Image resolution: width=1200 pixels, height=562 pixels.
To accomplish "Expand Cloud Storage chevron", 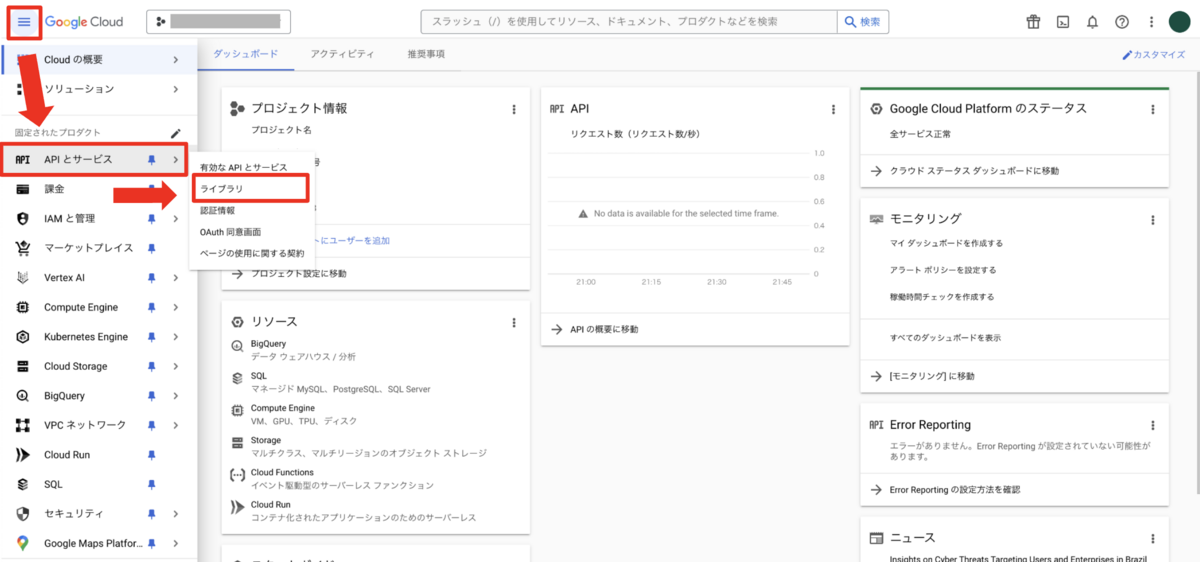I will (175, 366).
